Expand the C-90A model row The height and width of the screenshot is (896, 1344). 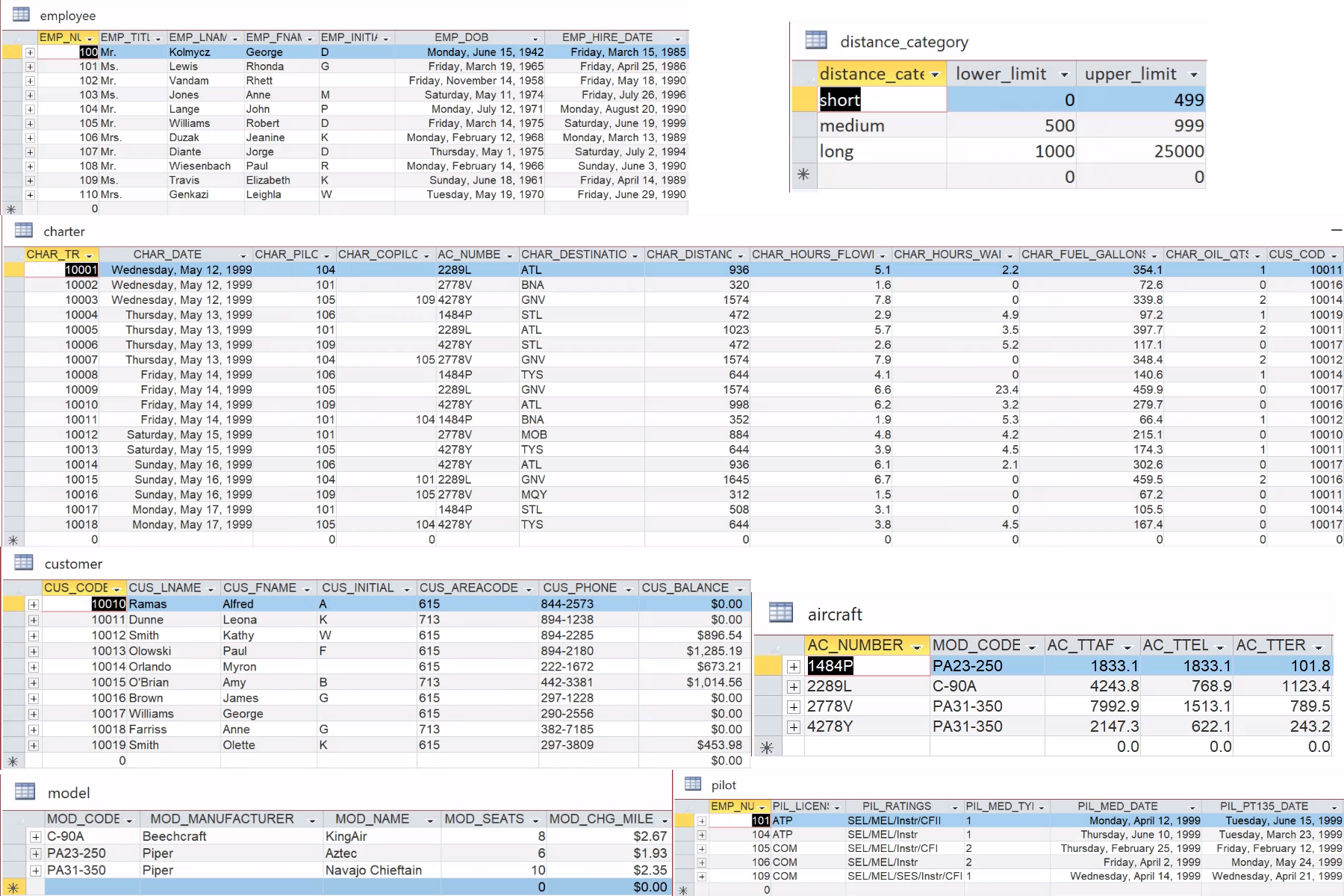coord(34,836)
